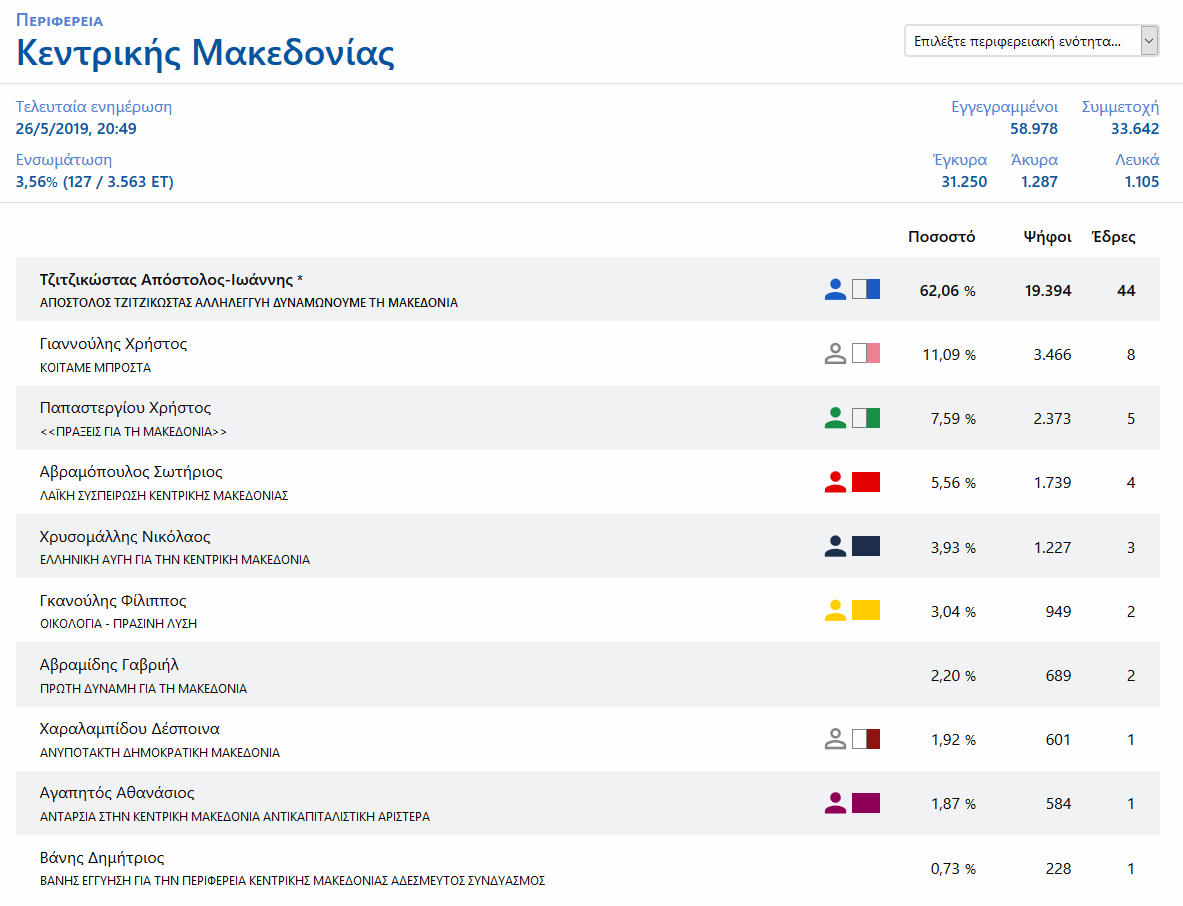Click blue person icon for Τζιτζικώστας
The height and width of the screenshot is (906, 1183).
[835, 290]
